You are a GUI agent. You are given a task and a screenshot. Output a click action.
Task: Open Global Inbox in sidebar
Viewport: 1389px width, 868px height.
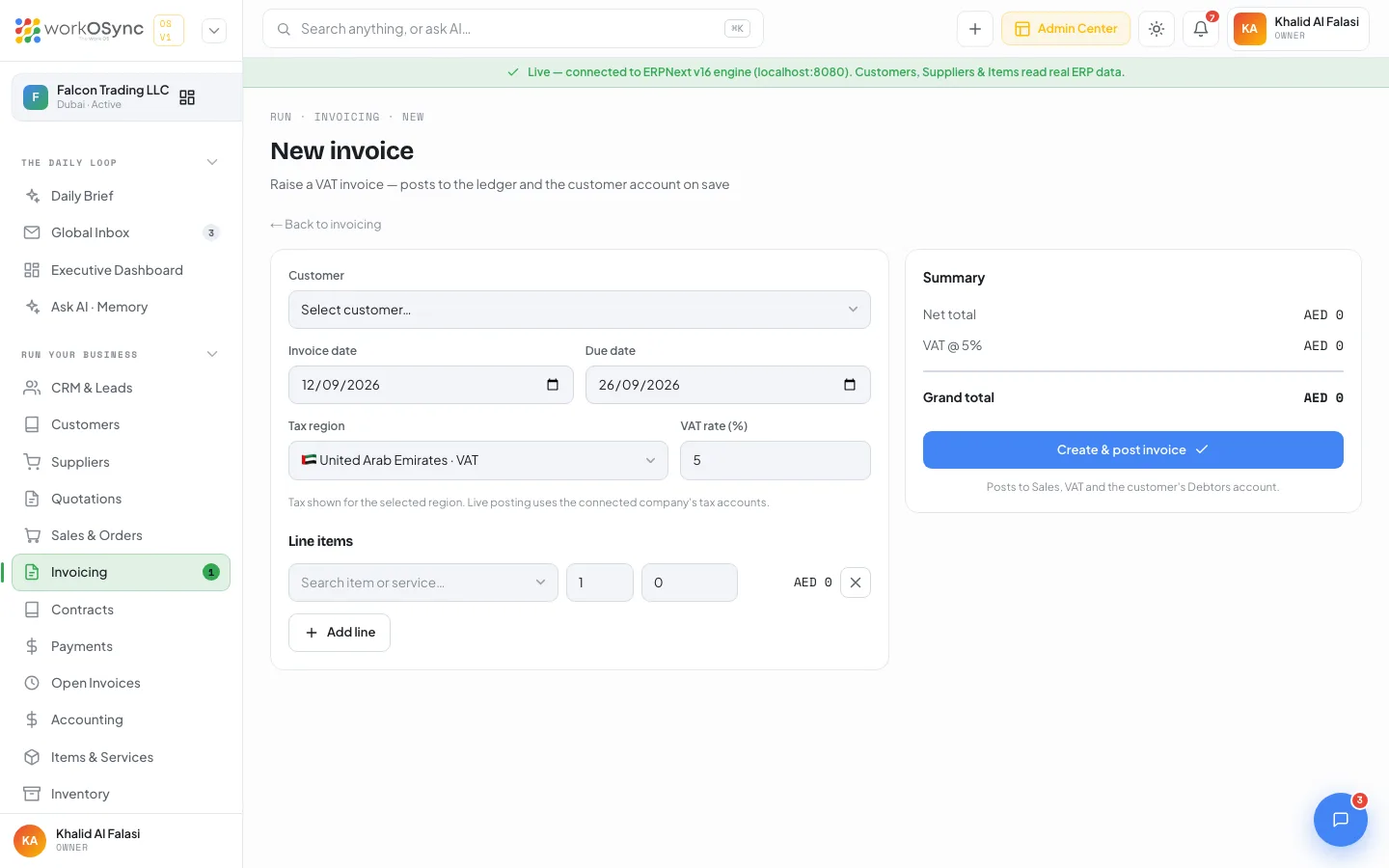(x=121, y=232)
